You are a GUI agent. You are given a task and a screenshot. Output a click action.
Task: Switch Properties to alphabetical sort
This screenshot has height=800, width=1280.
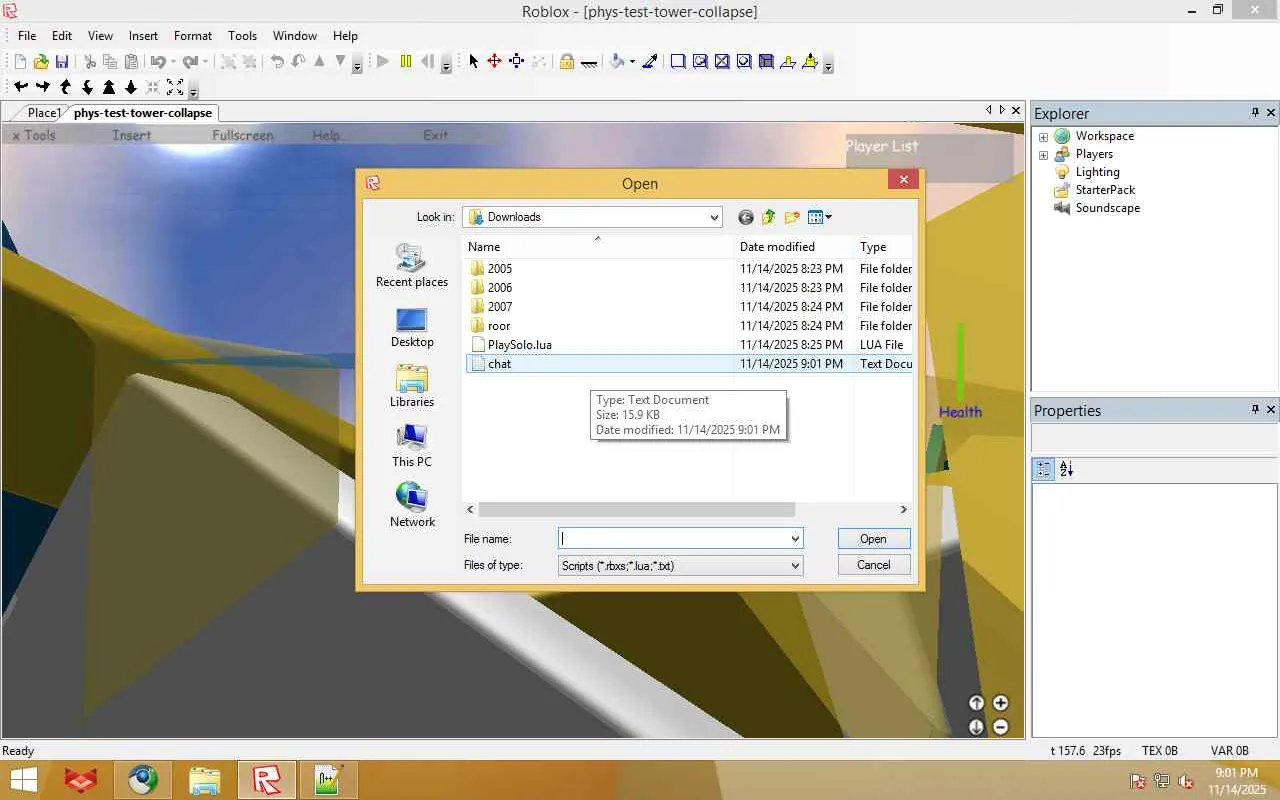pos(1067,469)
